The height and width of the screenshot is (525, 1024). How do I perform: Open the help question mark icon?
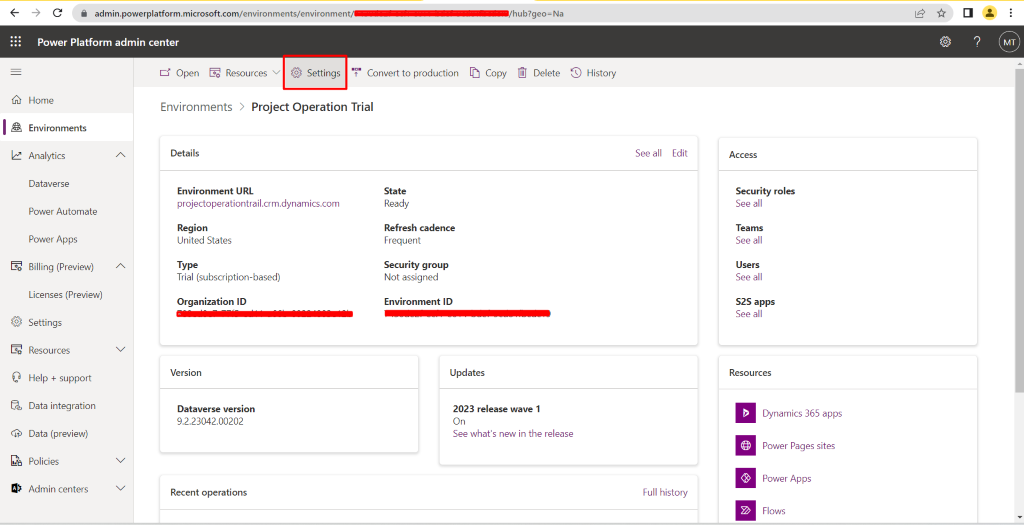click(977, 42)
